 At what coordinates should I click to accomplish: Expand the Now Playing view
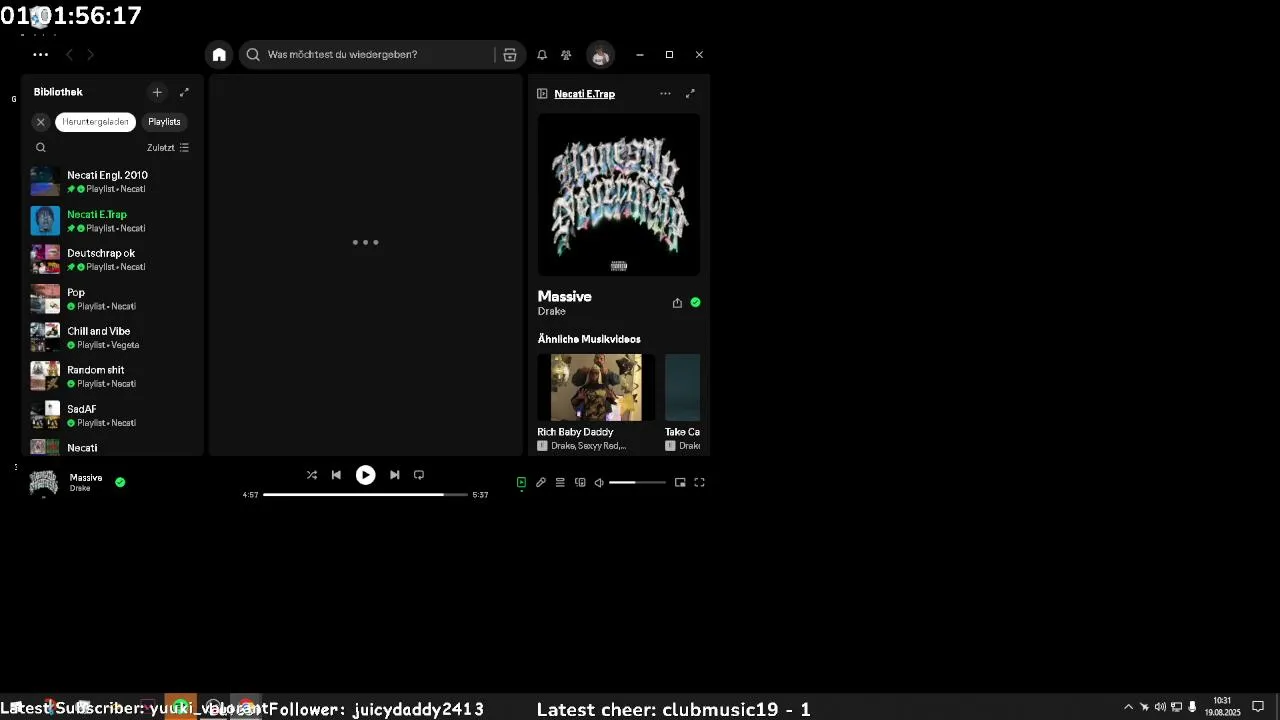point(690,93)
